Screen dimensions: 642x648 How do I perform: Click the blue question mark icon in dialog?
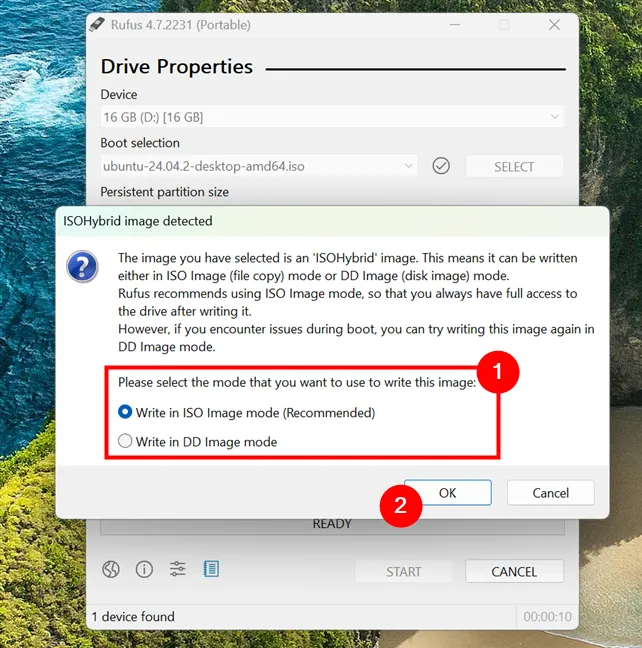click(x=82, y=267)
